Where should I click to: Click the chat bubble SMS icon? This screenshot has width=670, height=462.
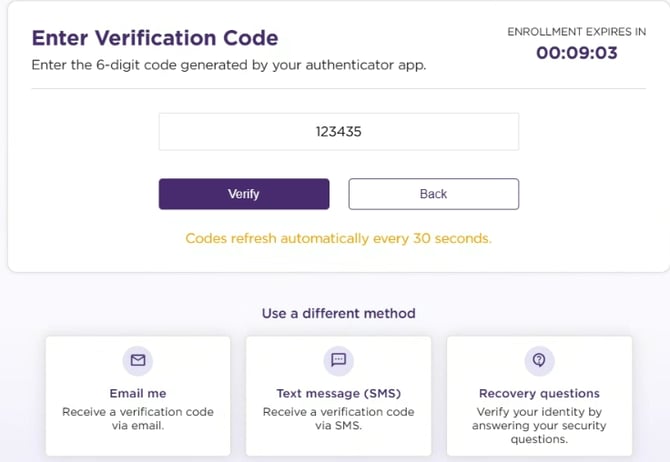[x=338, y=361]
